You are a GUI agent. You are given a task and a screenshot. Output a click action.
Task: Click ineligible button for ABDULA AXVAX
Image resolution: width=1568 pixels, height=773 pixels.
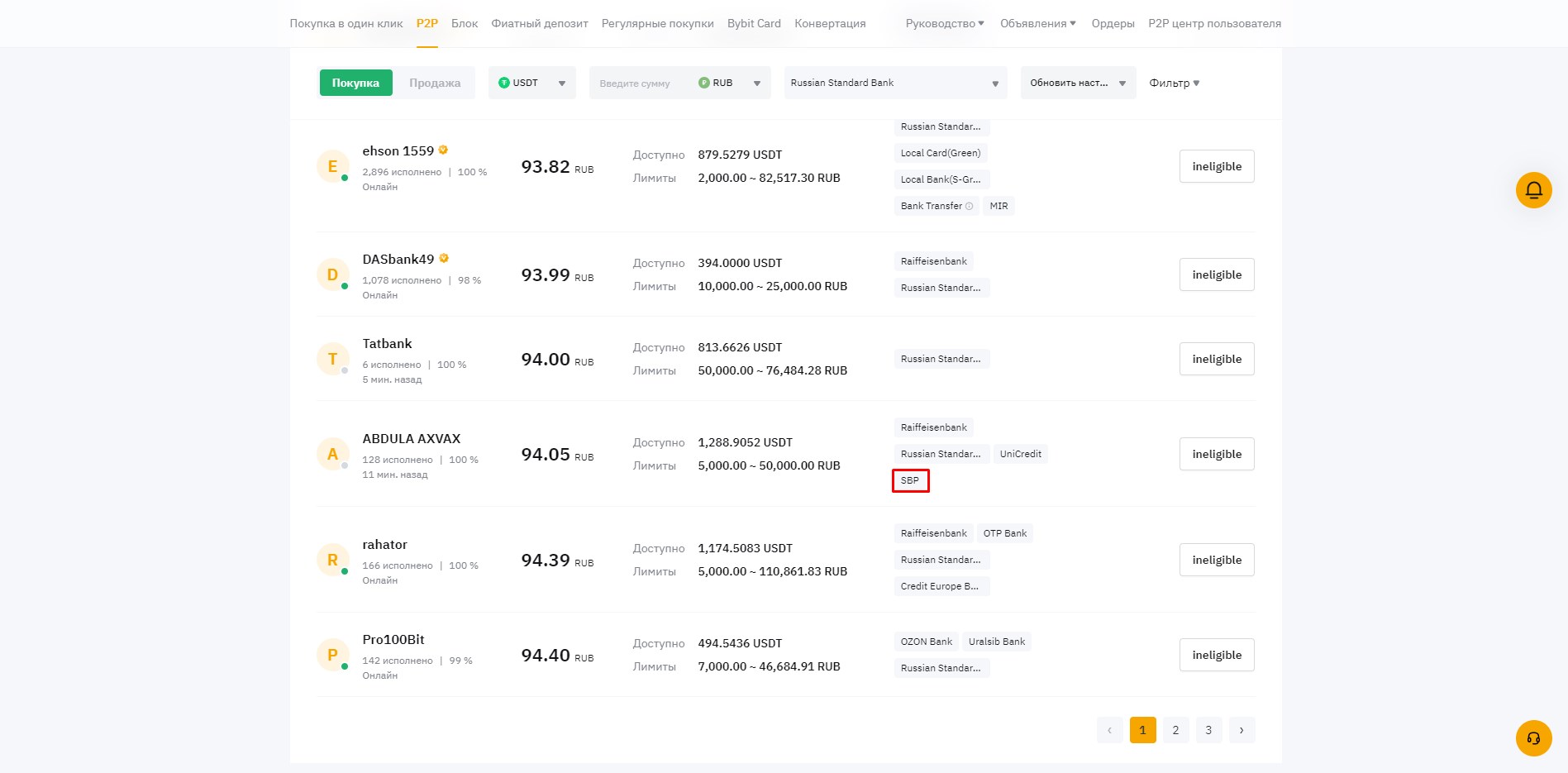tap(1217, 454)
